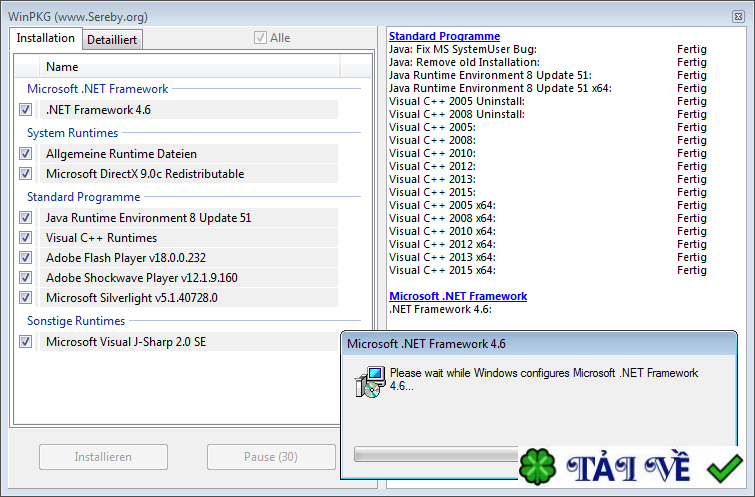Toggle Microsoft Visual J-Sharp checkbox
Image resolution: width=755 pixels, height=497 pixels.
click(x=26, y=342)
